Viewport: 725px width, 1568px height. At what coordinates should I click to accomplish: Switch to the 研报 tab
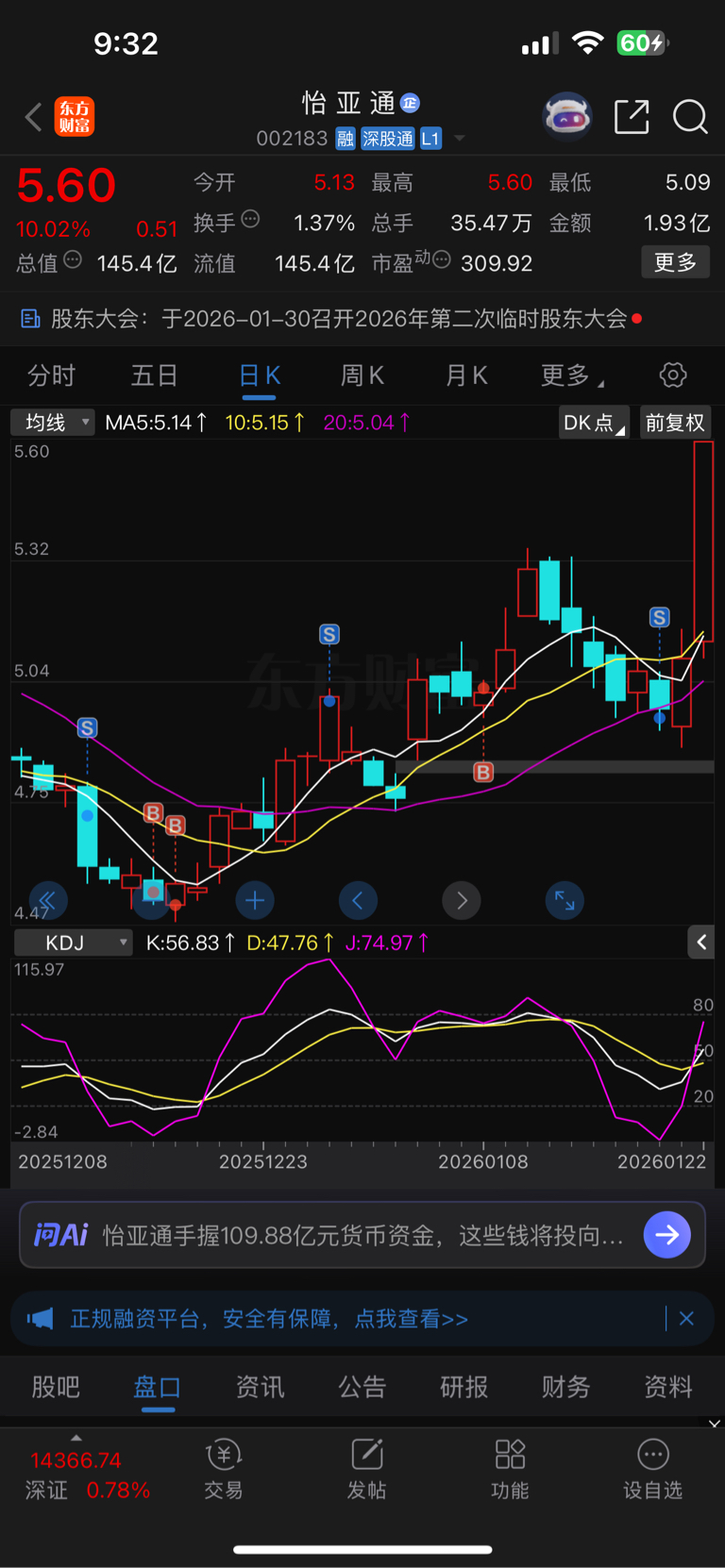[464, 1387]
